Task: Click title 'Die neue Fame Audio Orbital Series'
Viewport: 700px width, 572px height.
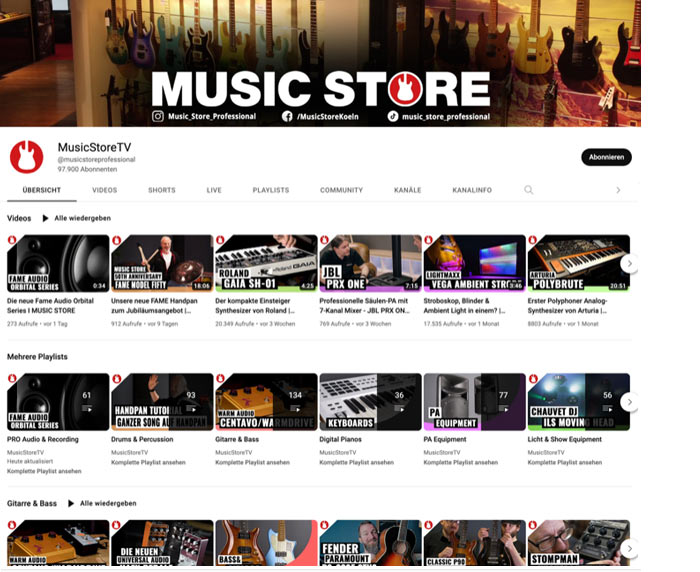Action: click(x=50, y=306)
